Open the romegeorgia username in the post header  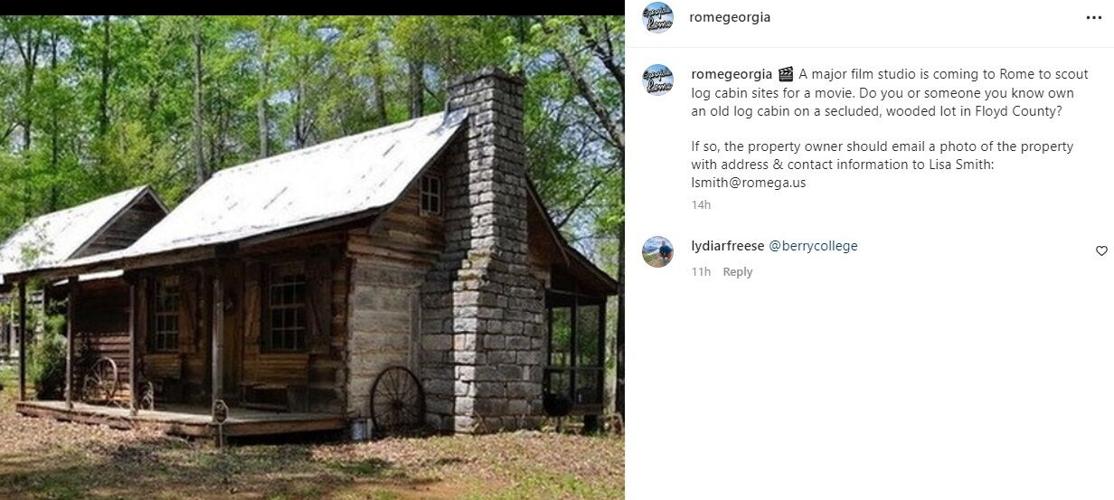coord(730,18)
